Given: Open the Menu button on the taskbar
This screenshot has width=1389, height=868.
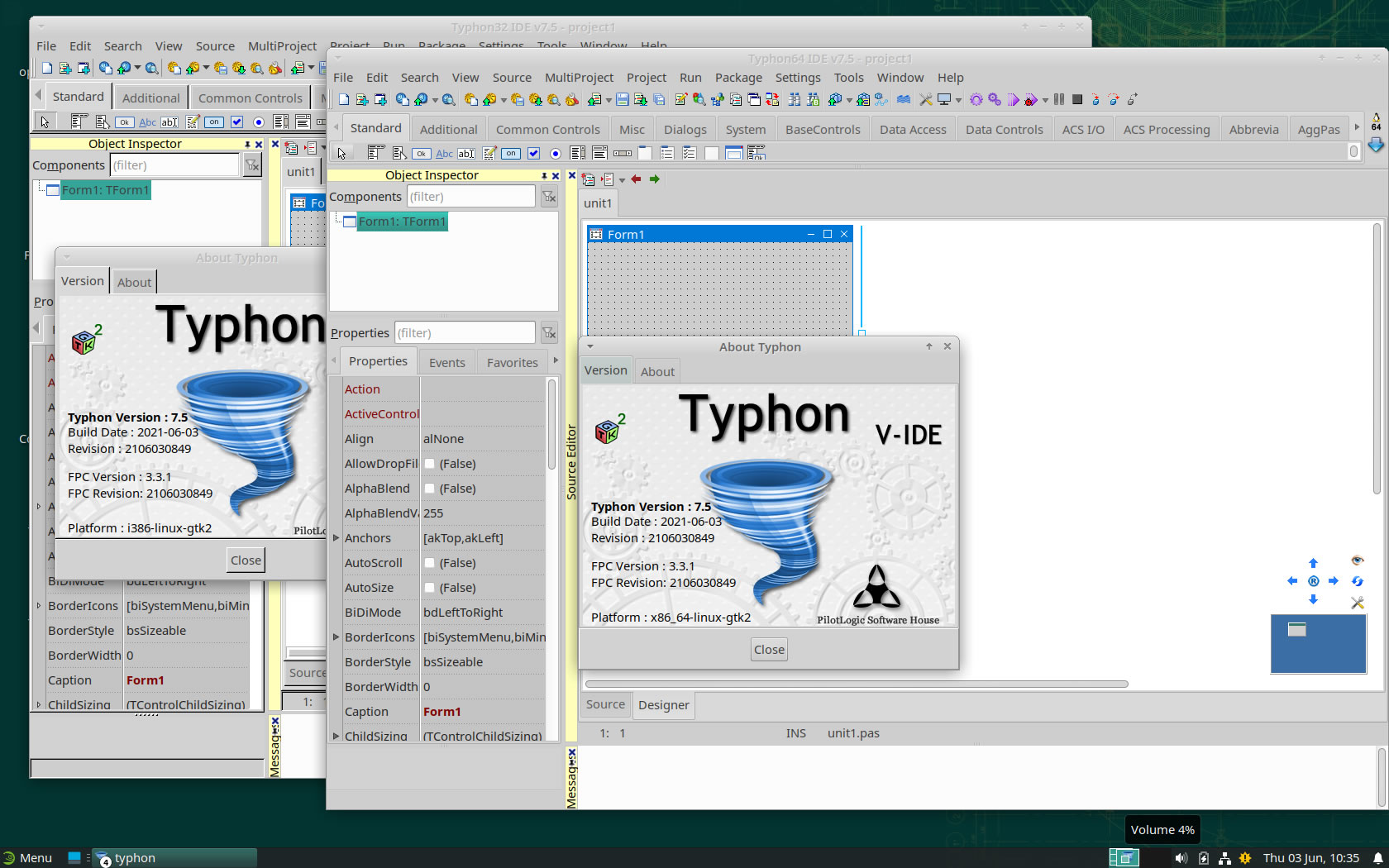Looking at the screenshot, I should [x=27, y=858].
